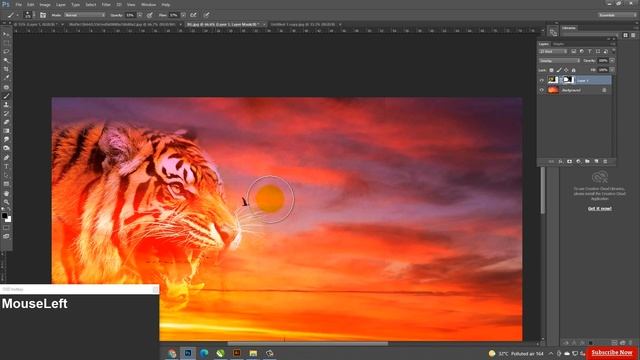Select the Hand tool

point(6,193)
